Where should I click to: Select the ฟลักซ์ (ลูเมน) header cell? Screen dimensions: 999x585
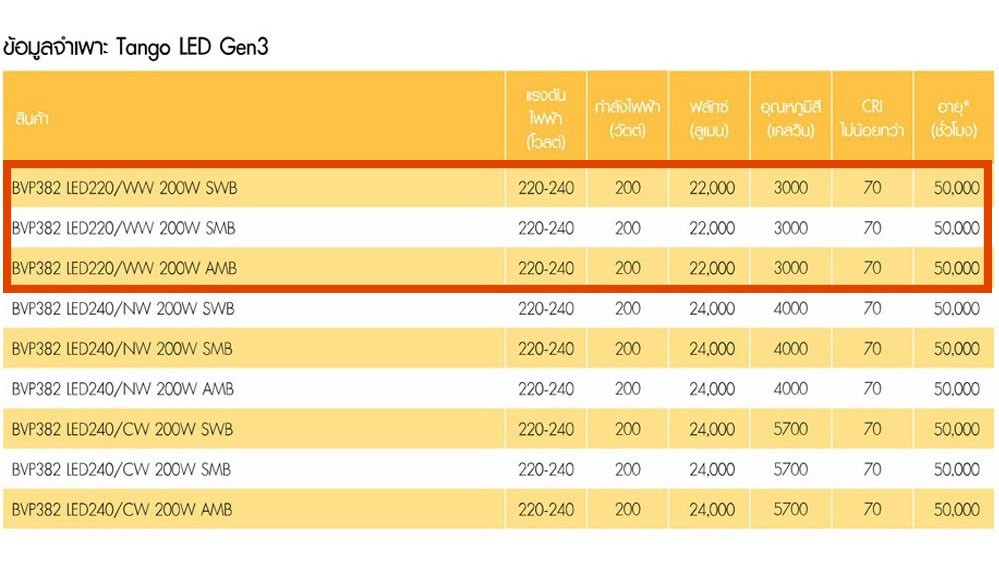[x=709, y=116]
